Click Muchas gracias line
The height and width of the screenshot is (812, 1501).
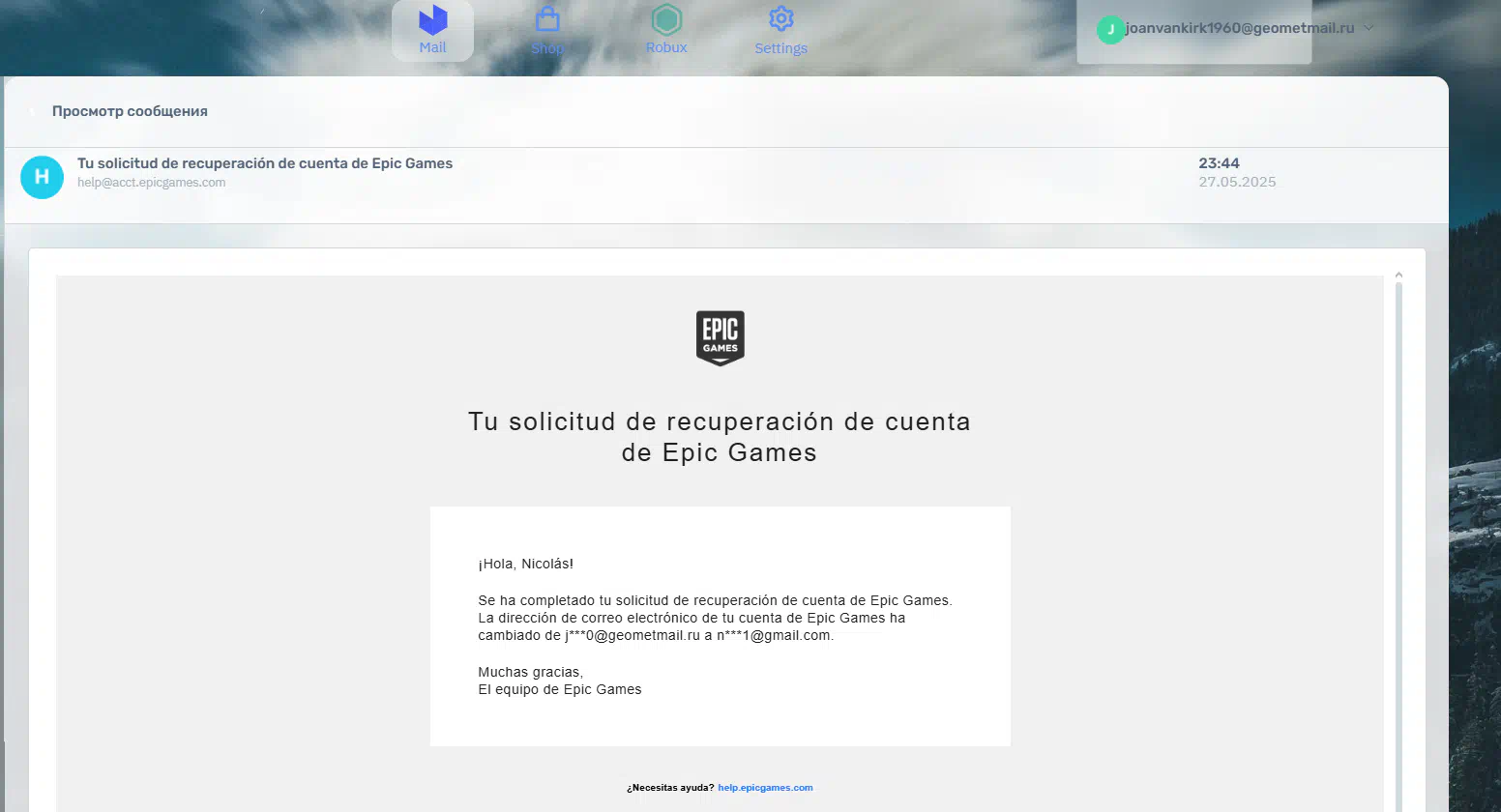click(x=531, y=672)
